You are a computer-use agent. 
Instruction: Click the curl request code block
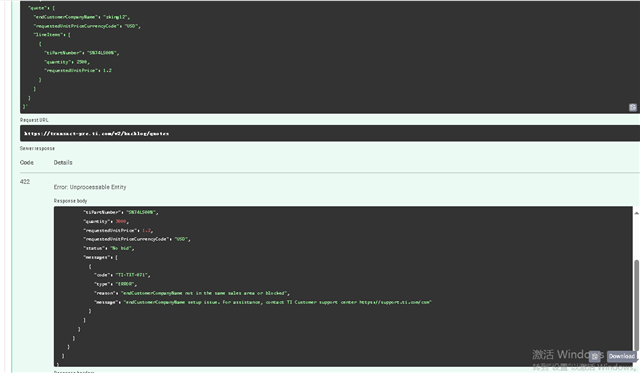pyautogui.click(x=330, y=57)
